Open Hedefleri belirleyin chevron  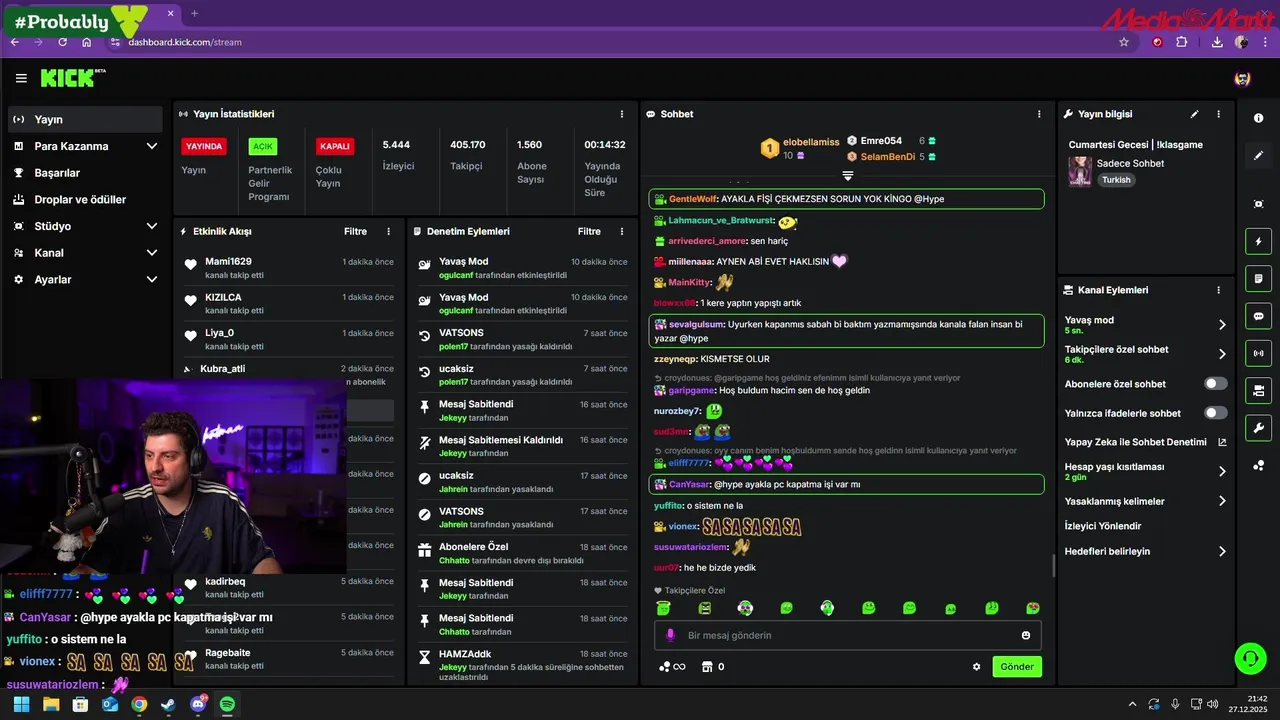point(1222,551)
